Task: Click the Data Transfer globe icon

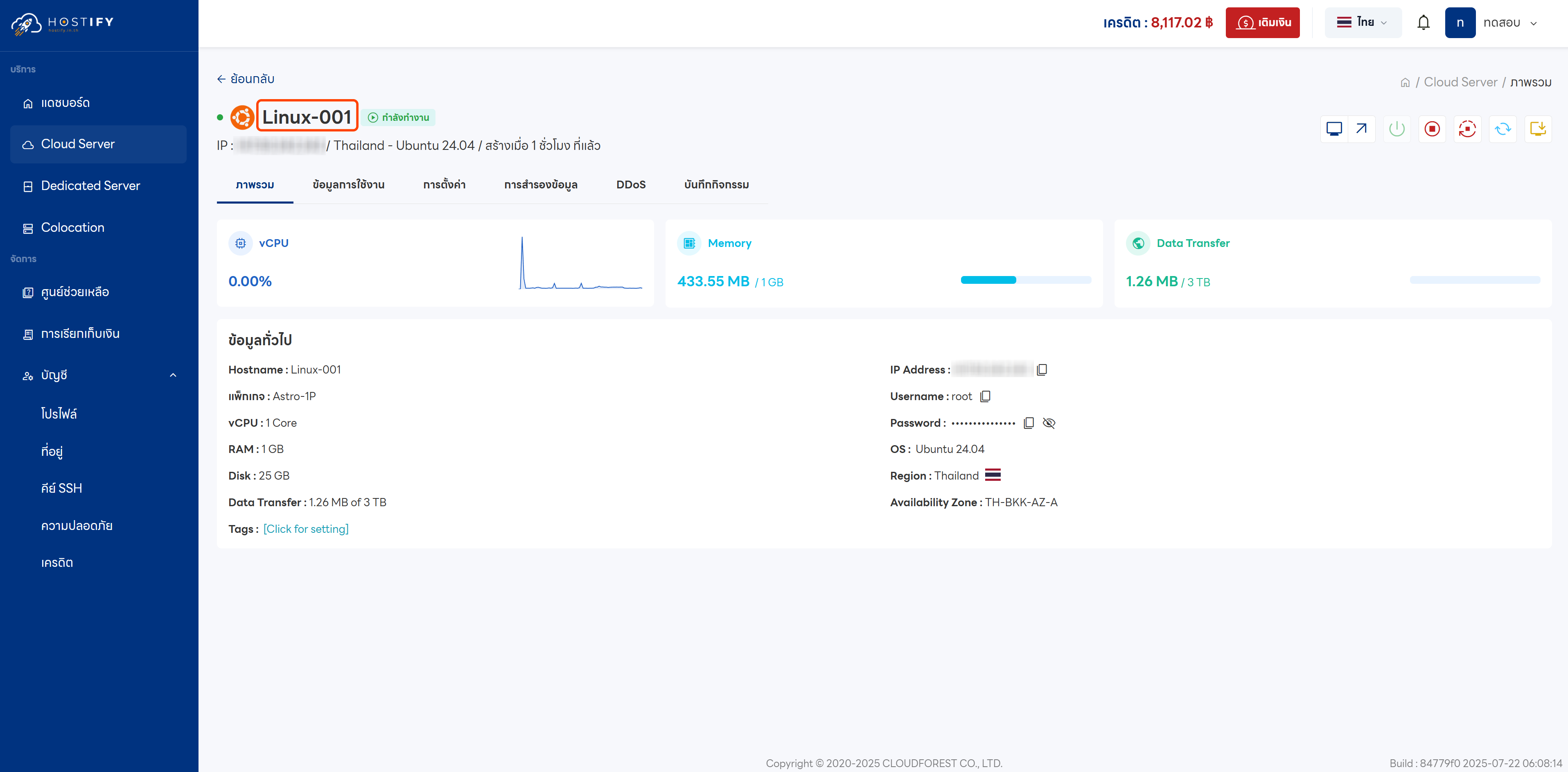Action: click(1138, 243)
